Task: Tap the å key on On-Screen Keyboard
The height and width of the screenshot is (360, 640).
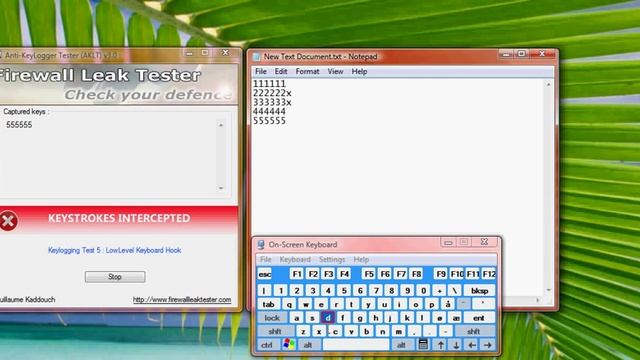Action: pyautogui.click(x=448, y=304)
